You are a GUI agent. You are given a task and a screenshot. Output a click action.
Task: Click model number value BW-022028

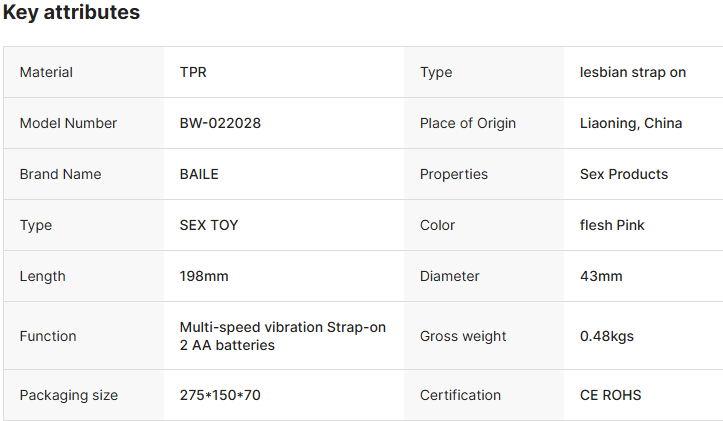(x=220, y=123)
